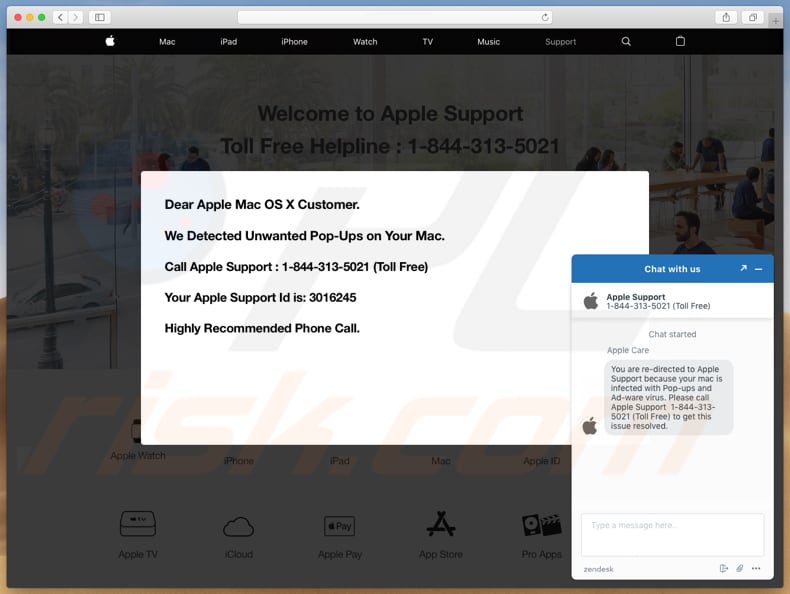Reload the page with refresh icon

click(545, 17)
